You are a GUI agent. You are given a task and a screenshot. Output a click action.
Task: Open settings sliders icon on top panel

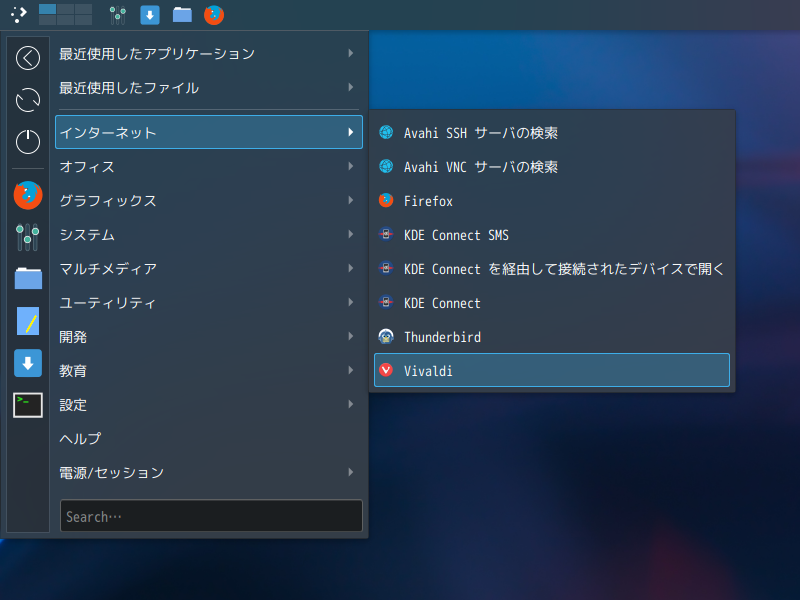[x=117, y=15]
